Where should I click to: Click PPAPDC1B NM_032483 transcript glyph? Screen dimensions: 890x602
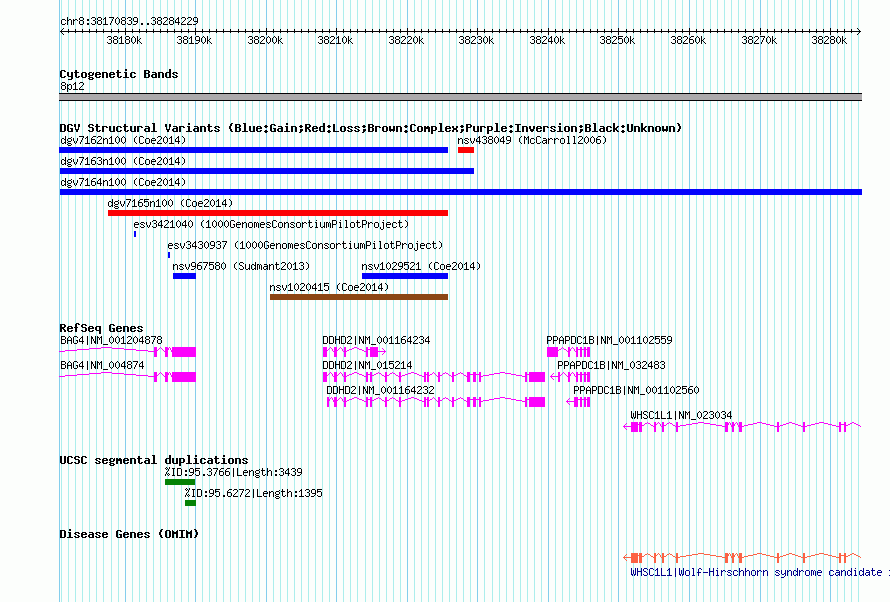coord(570,377)
